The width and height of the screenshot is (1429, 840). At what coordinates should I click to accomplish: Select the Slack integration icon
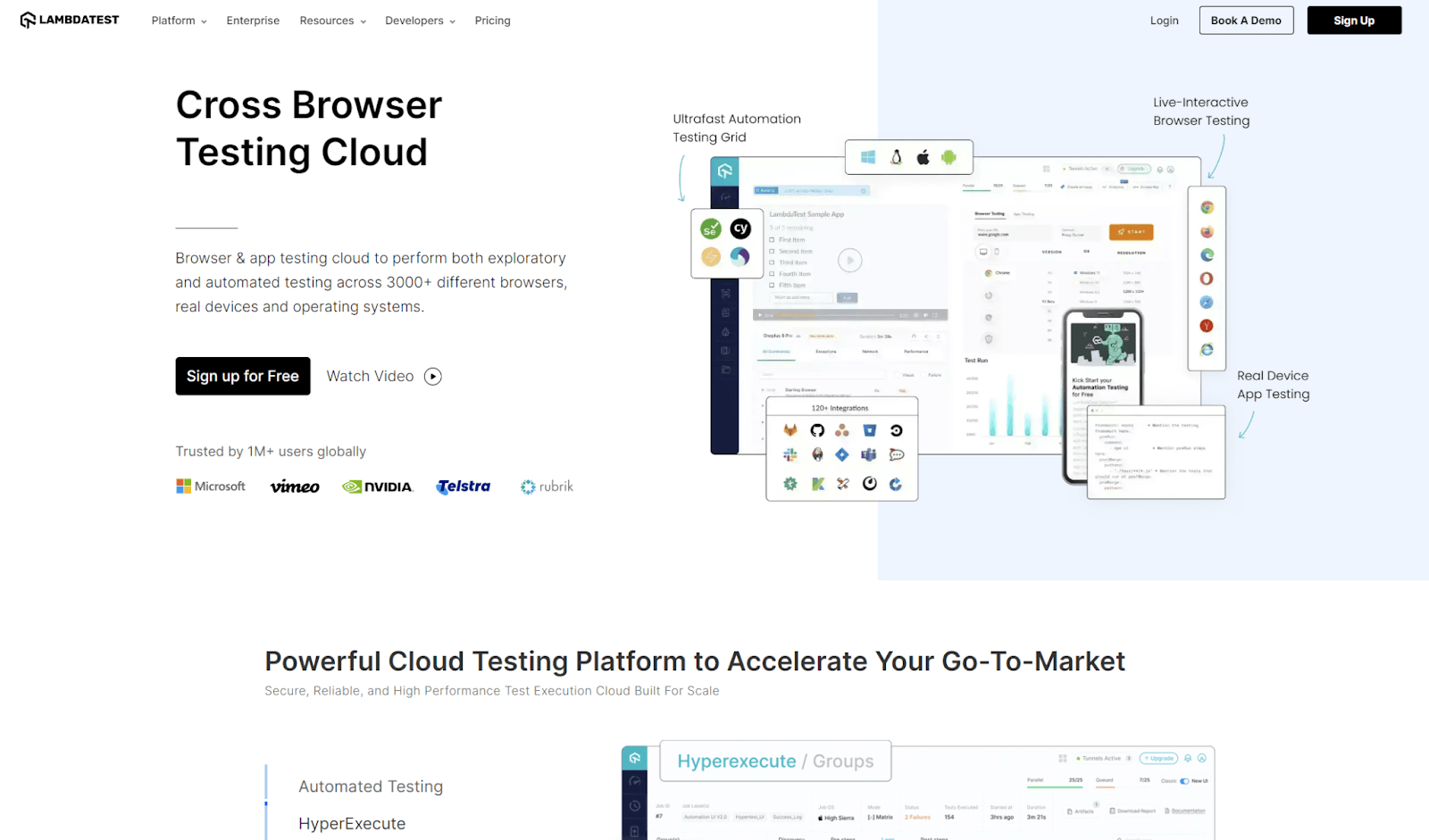coord(790,454)
